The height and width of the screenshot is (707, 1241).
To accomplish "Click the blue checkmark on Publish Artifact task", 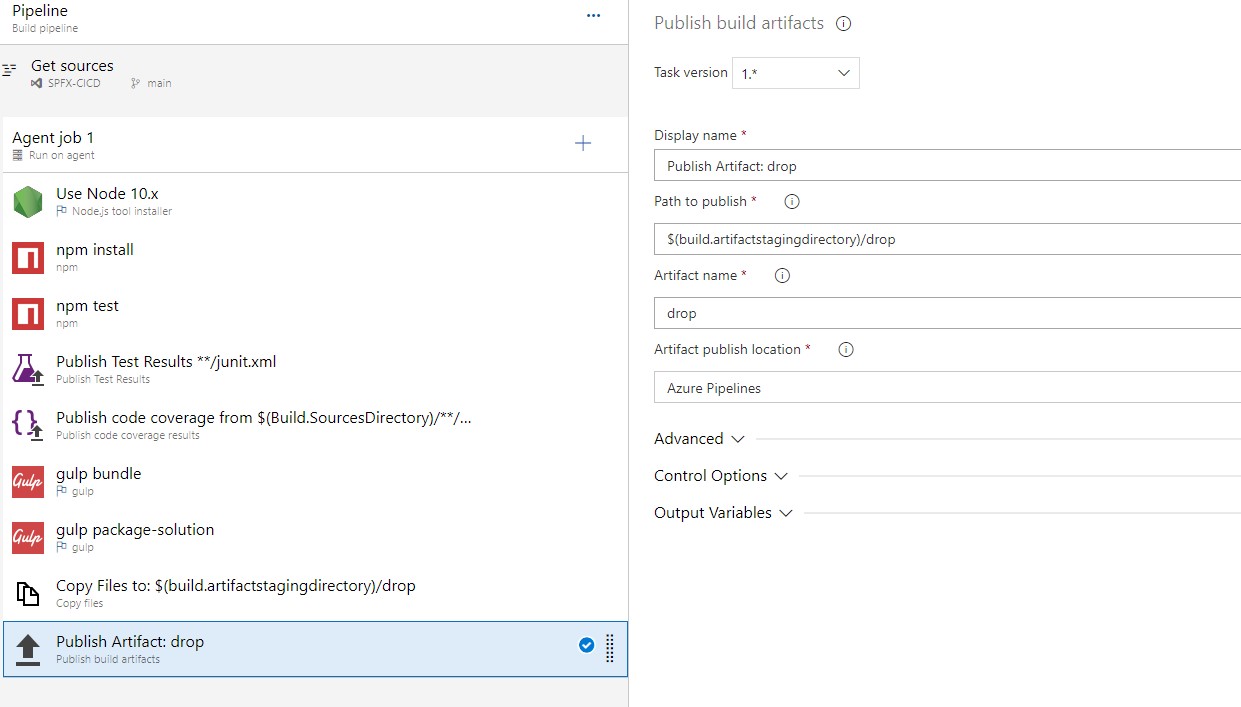I will pos(587,646).
